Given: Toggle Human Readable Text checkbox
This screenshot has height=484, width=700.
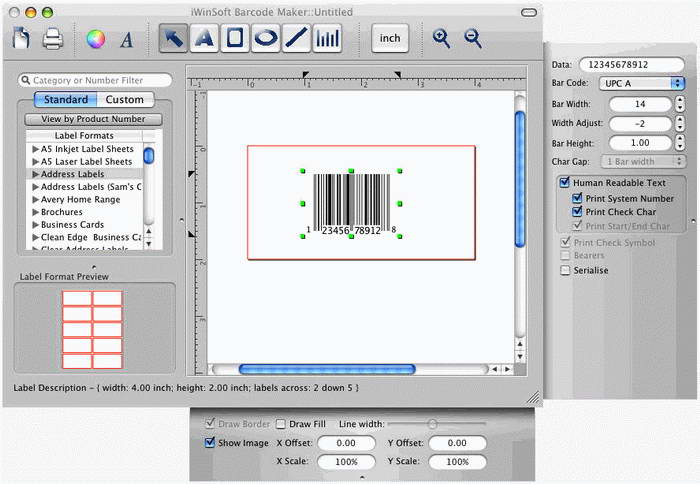Looking at the screenshot, I should point(565,183).
